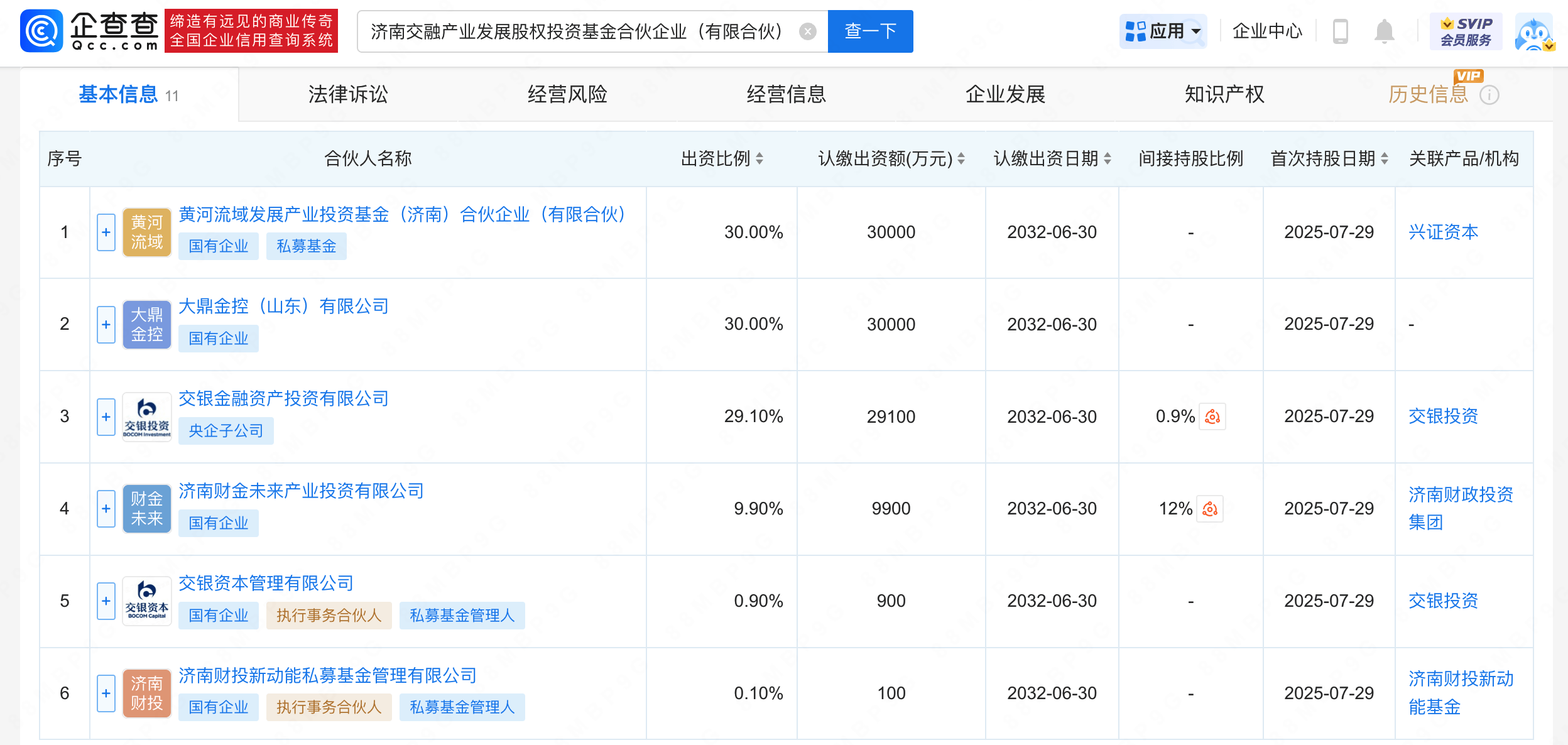This screenshot has width=1568, height=745.
Task: Click 国有企业 tag under 济南财金未来
Action: coord(219,523)
